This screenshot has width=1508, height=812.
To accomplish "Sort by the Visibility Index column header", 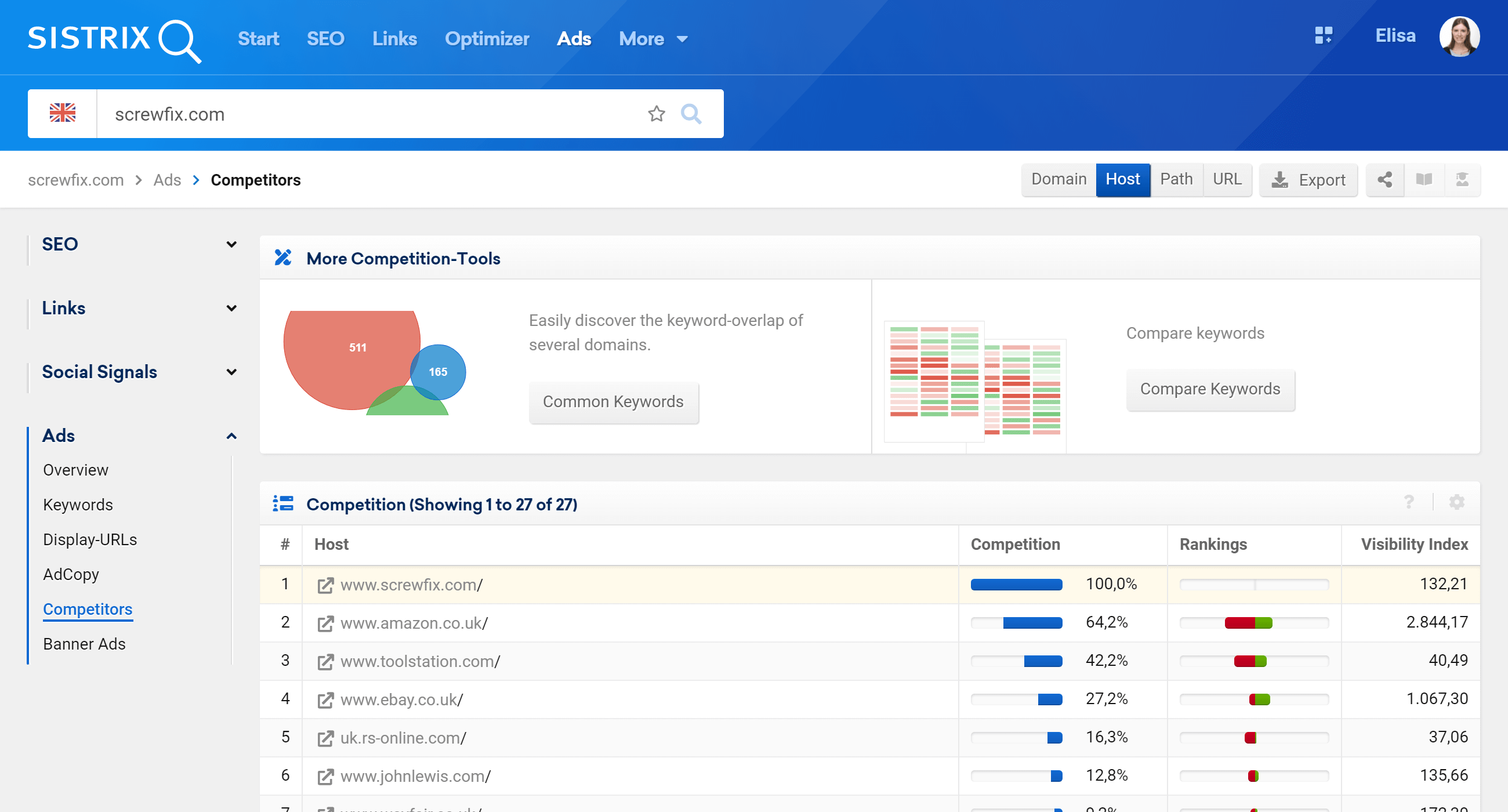I will pyautogui.click(x=1414, y=545).
